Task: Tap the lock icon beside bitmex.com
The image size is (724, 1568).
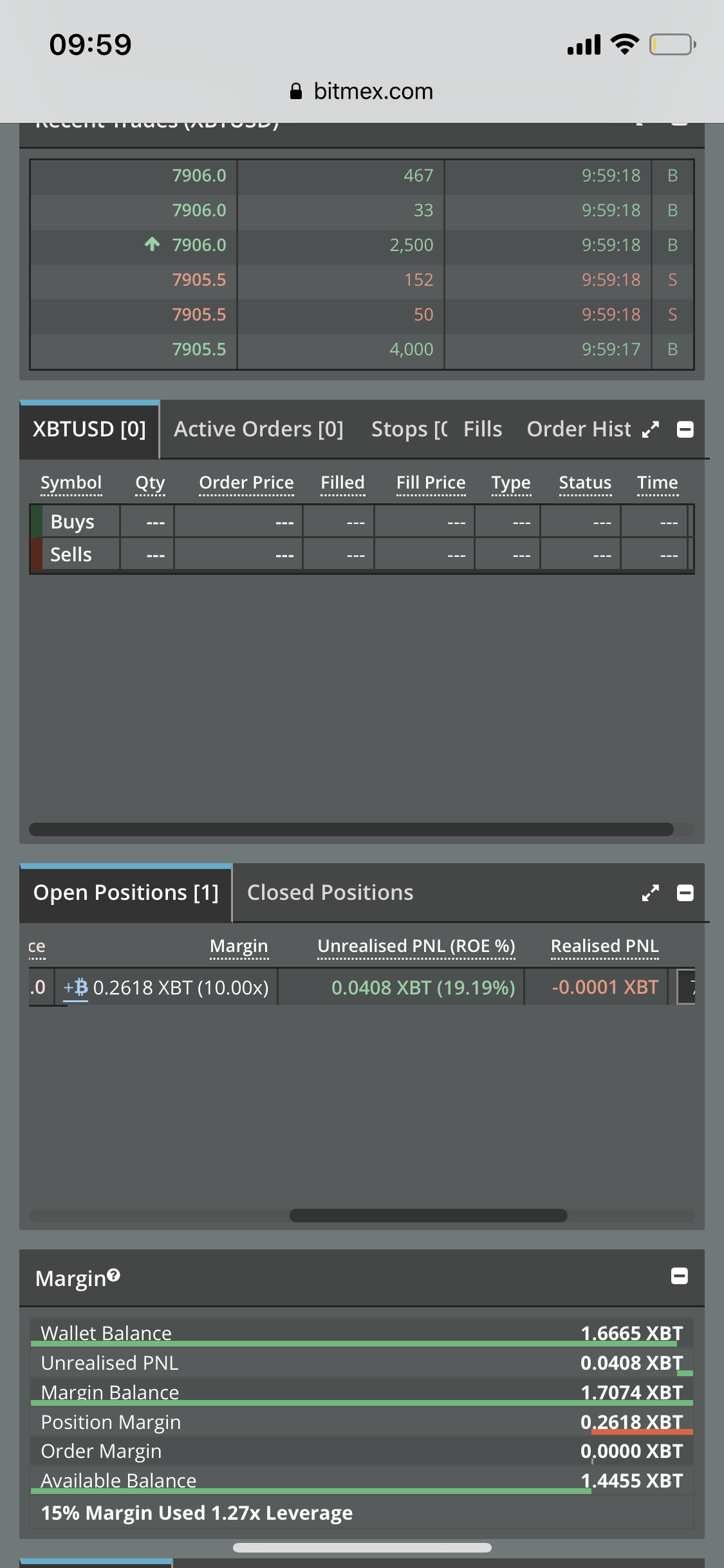Action: [295, 91]
